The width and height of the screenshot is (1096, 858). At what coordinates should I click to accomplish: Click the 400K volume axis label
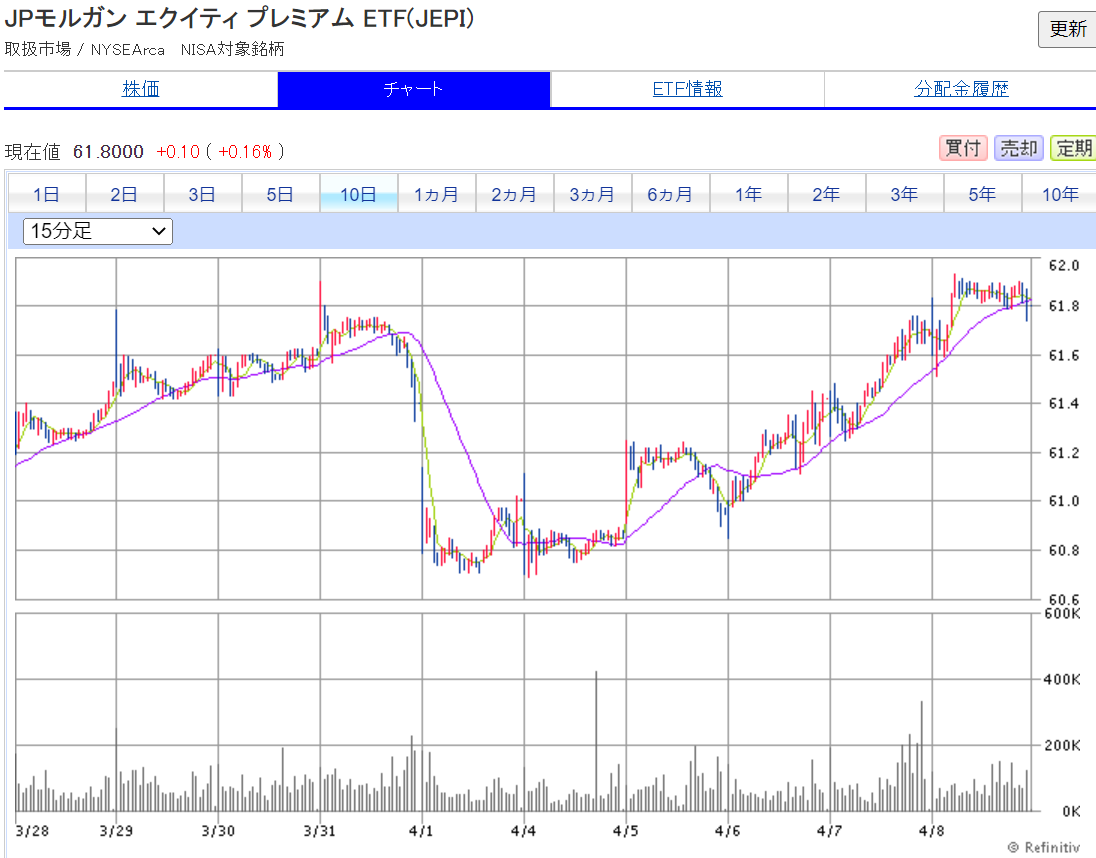tap(1062, 679)
